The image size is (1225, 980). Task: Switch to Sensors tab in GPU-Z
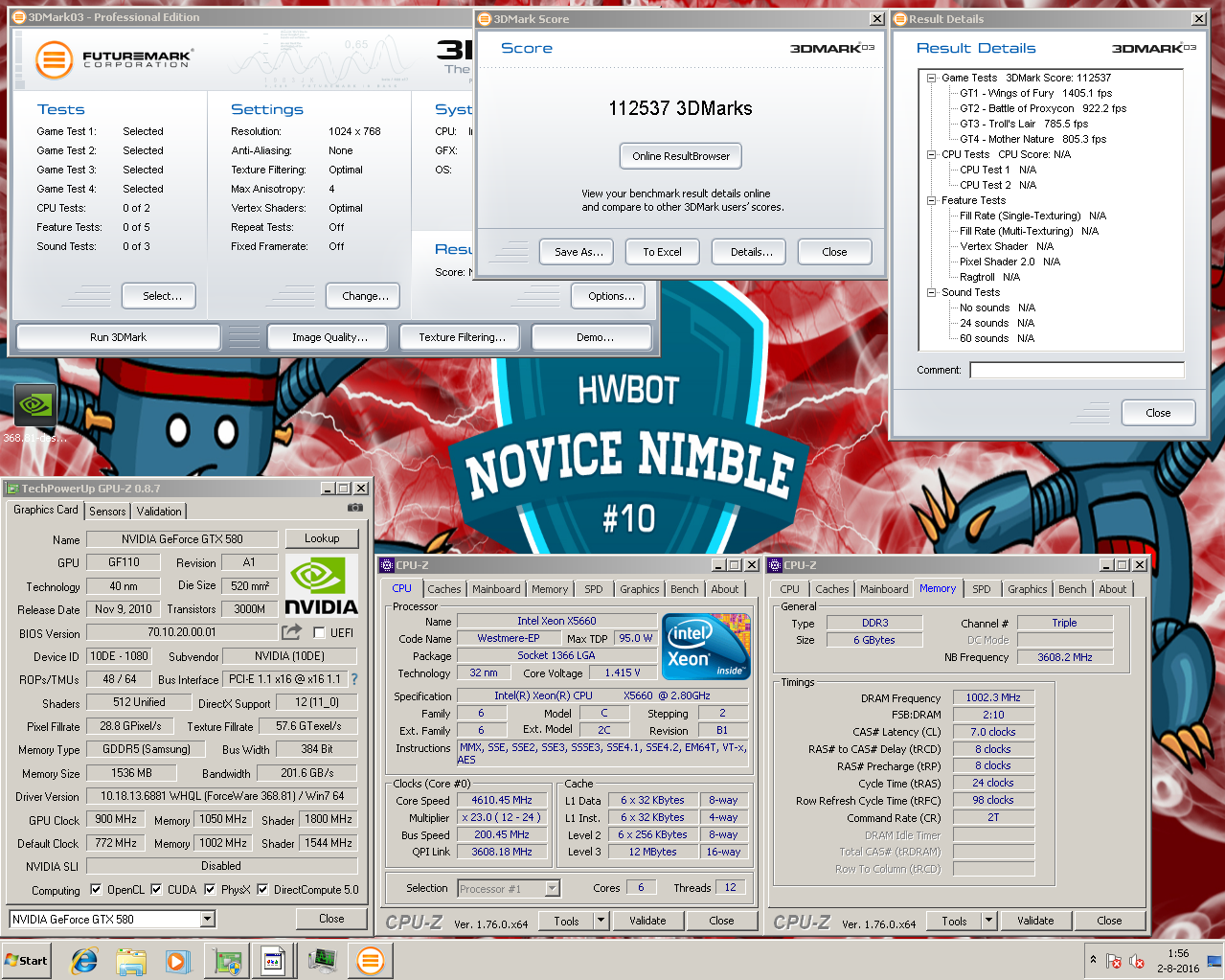point(107,512)
